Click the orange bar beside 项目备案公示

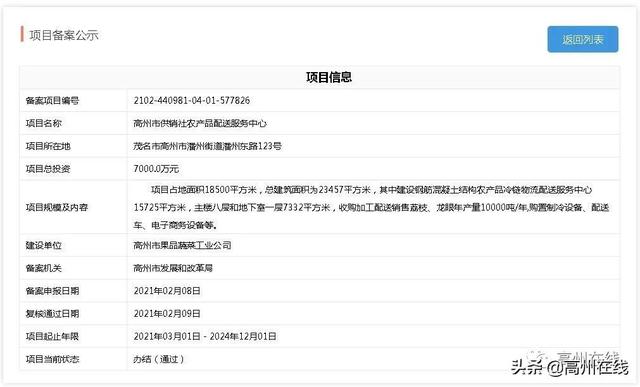tap(22, 34)
